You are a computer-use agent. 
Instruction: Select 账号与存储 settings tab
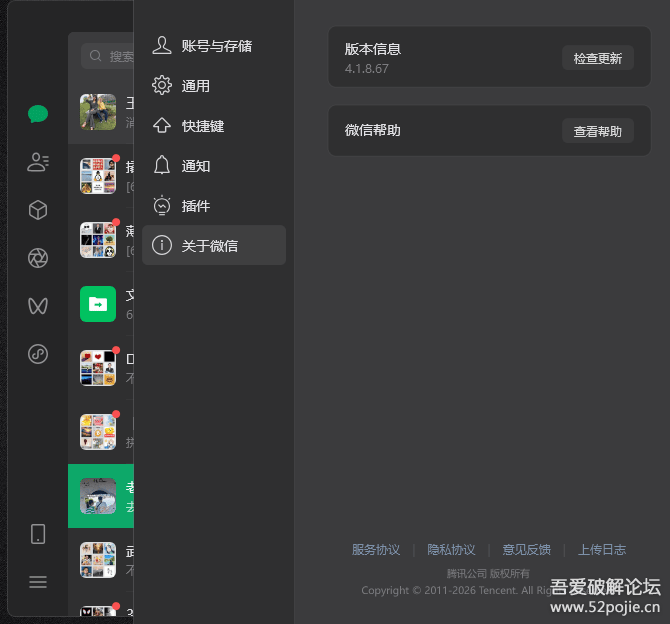[x=214, y=46]
